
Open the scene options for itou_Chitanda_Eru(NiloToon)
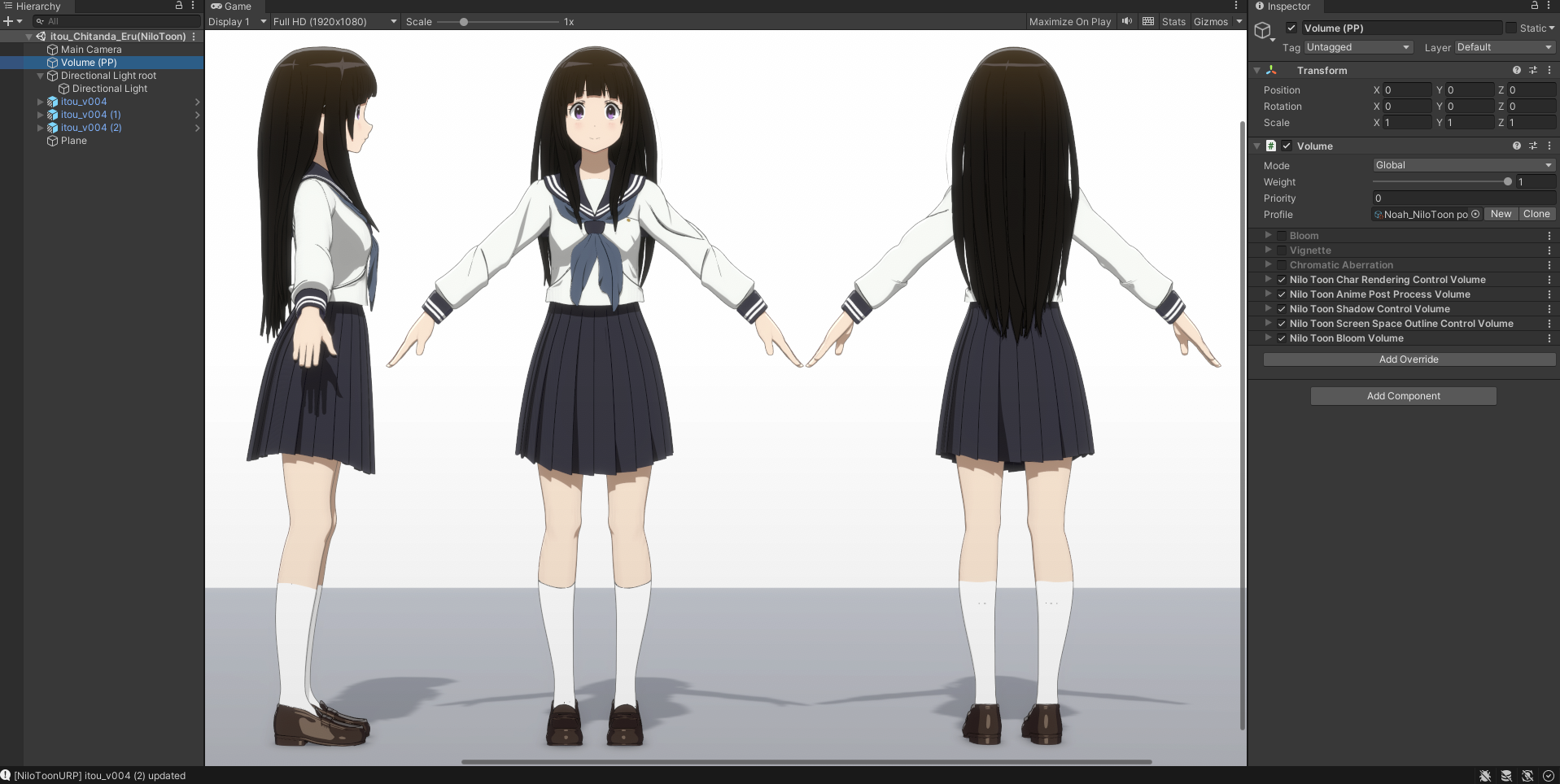(194, 37)
